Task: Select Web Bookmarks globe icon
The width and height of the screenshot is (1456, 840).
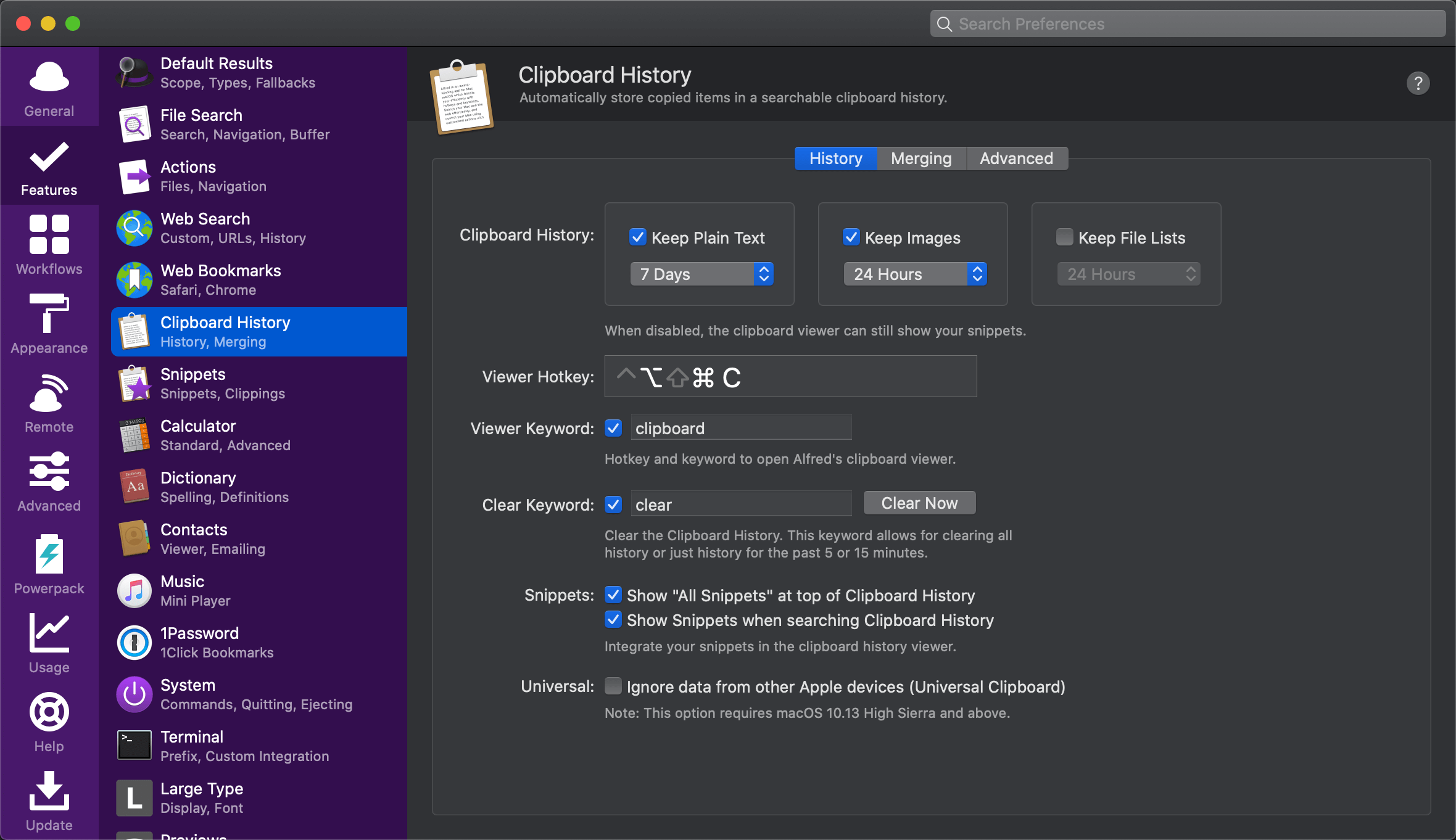Action: click(134, 280)
